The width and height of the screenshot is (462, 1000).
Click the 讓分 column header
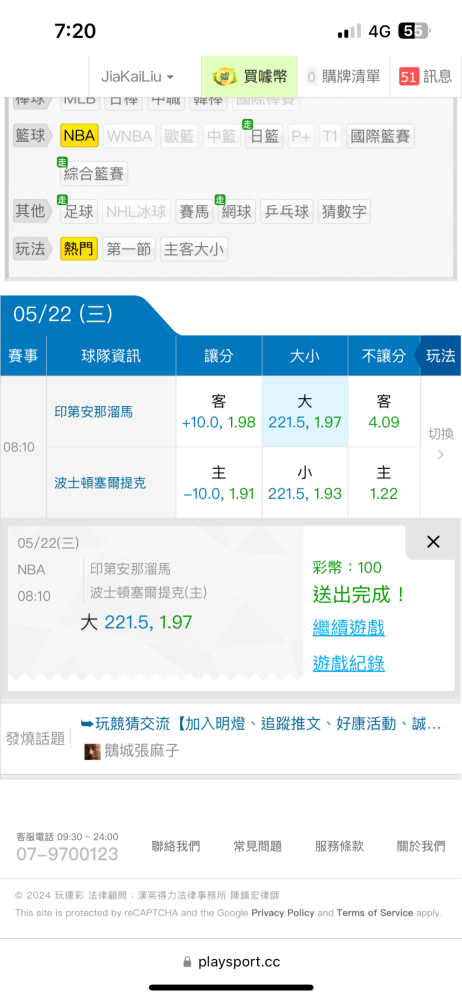(219, 356)
